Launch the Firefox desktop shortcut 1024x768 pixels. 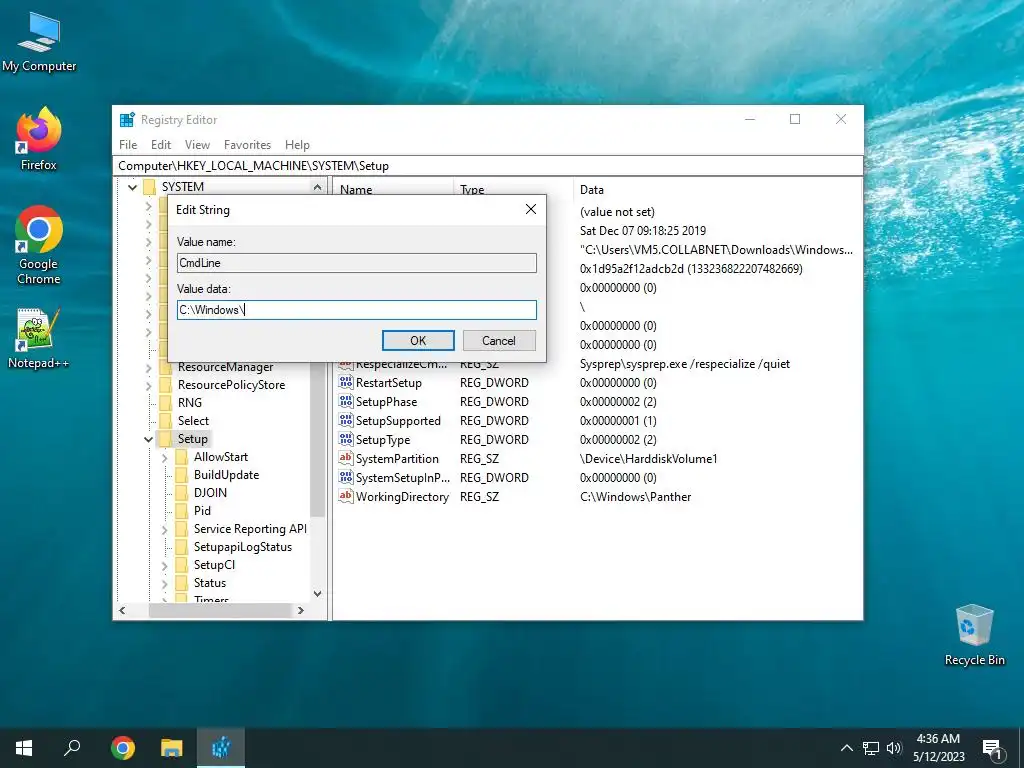click(x=39, y=138)
